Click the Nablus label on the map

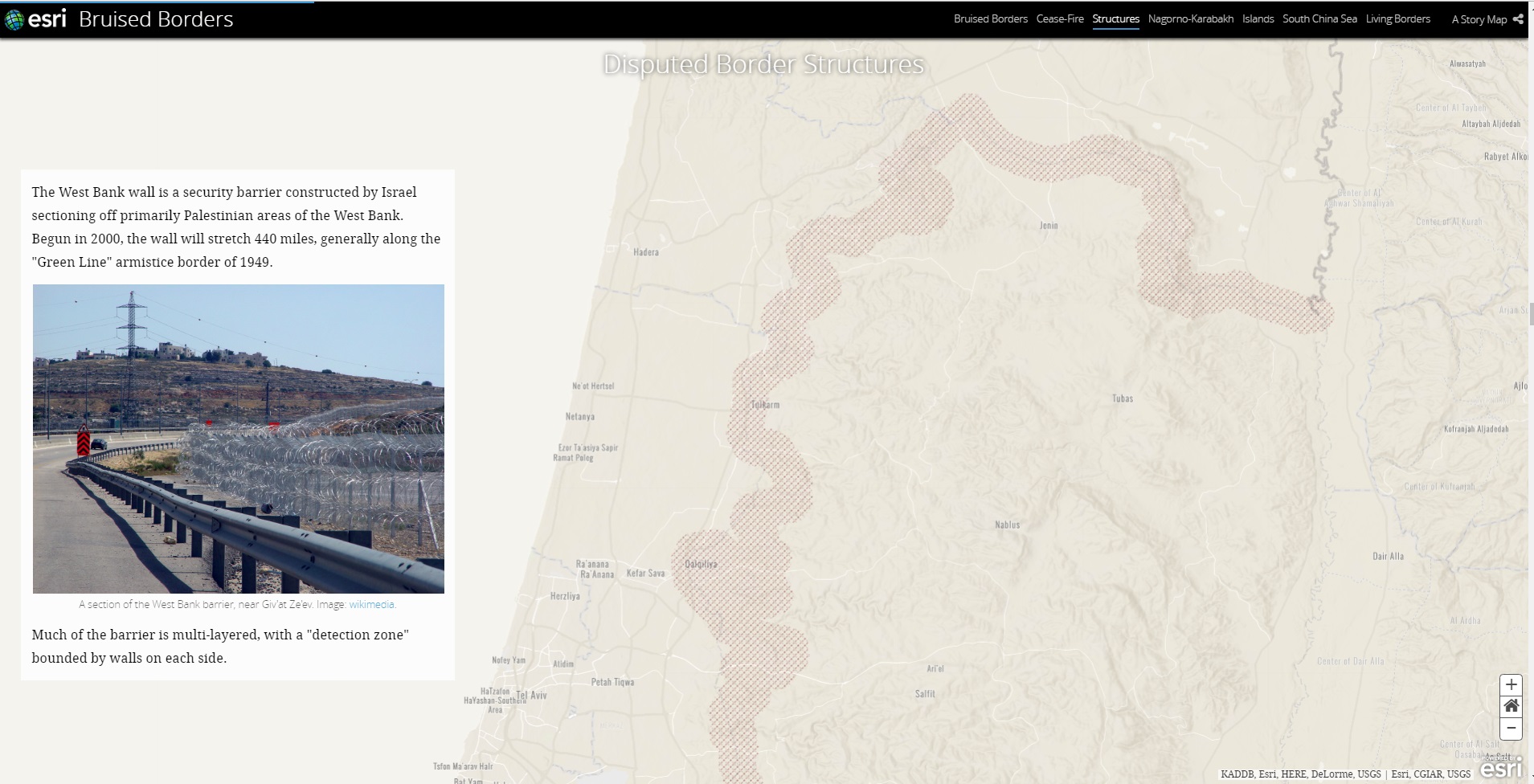click(x=1007, y=525)
